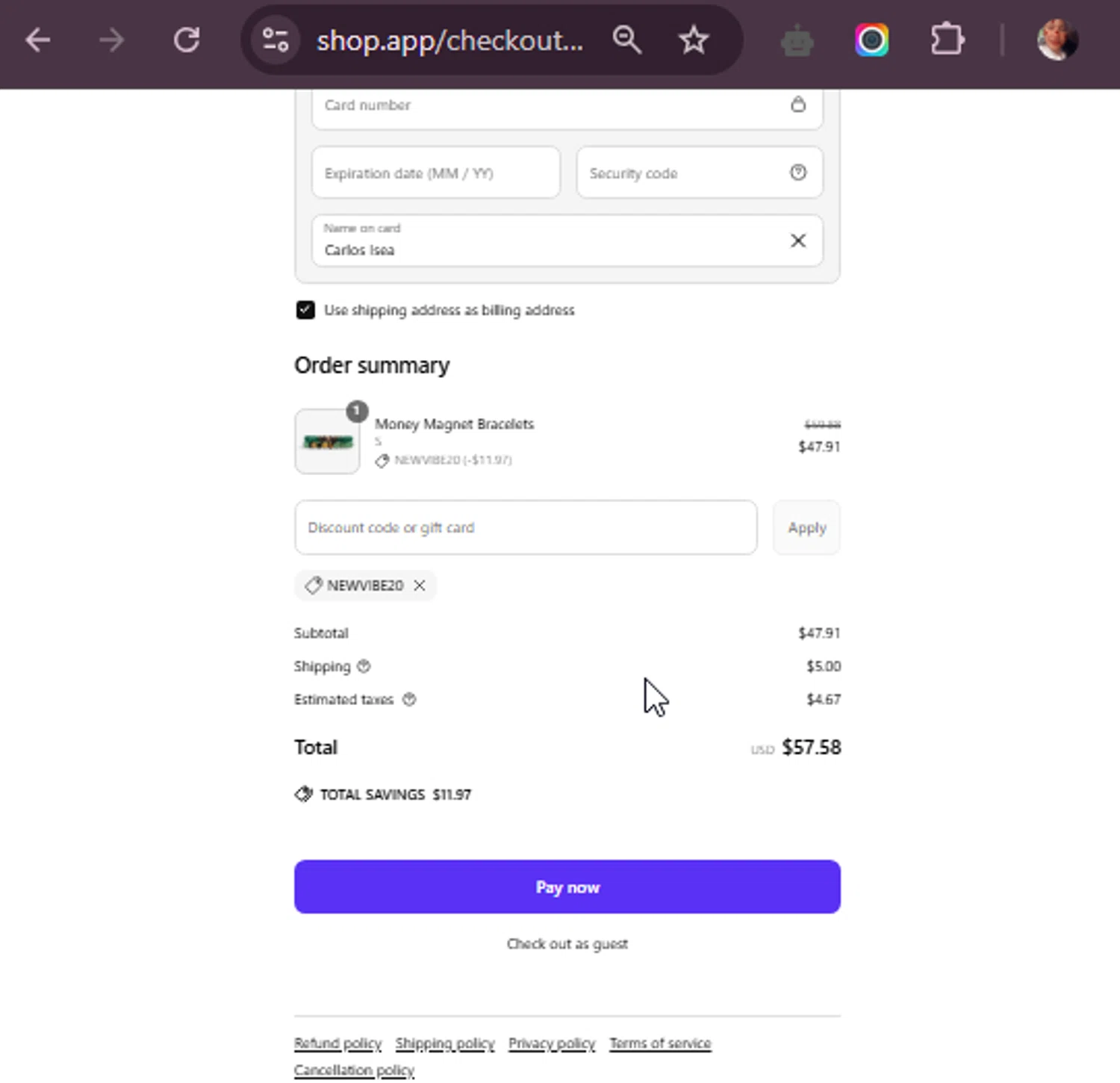Clear the Name on card field
1120x1083 pixels.
click(x=798, y=241)
